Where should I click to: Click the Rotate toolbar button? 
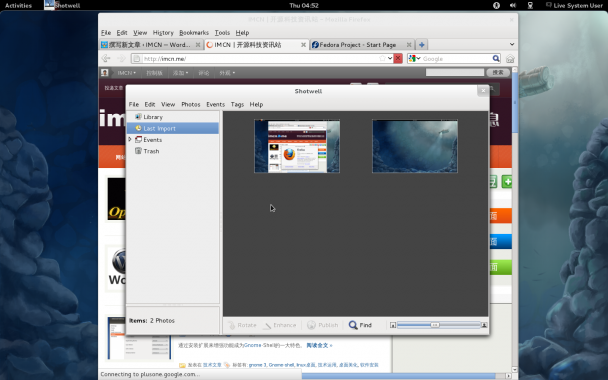click(x=242, y=325)
